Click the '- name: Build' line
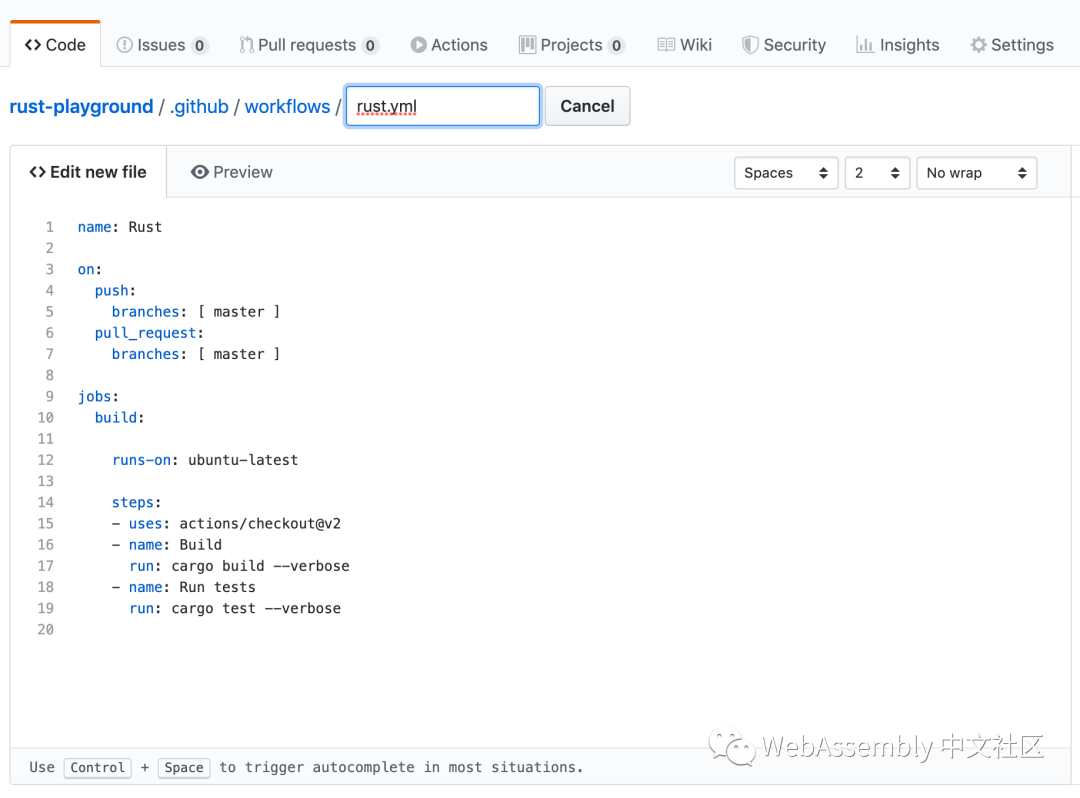Screen dimensions: 1080x798 (167, 545)
